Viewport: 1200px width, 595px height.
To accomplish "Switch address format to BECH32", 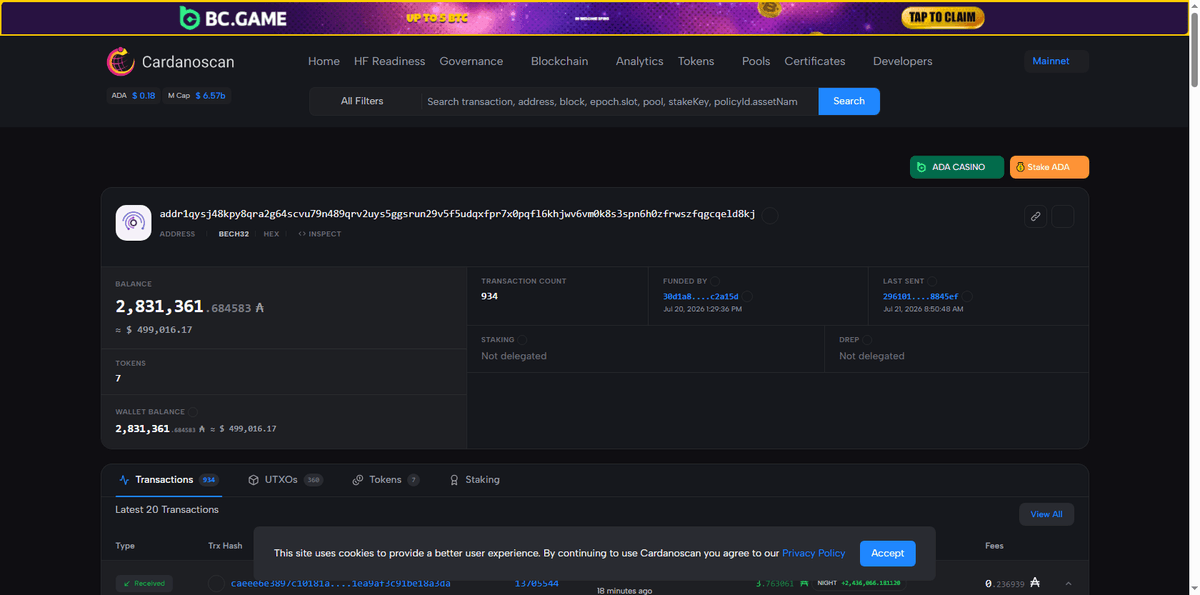I will 234,234.
